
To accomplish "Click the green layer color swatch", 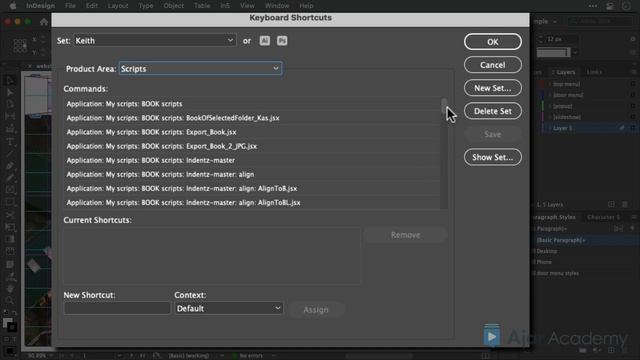I will pos(542,106).
